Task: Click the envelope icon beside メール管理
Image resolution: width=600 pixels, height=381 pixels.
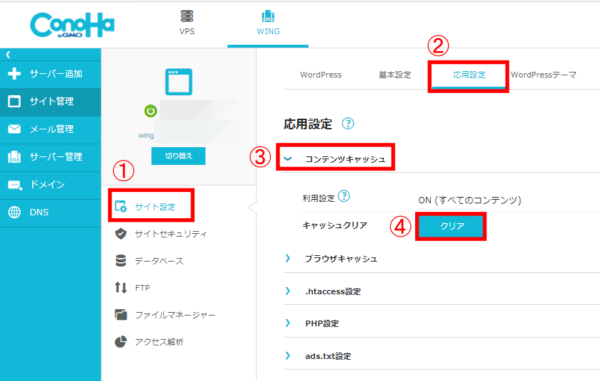Action: point(15,129)
